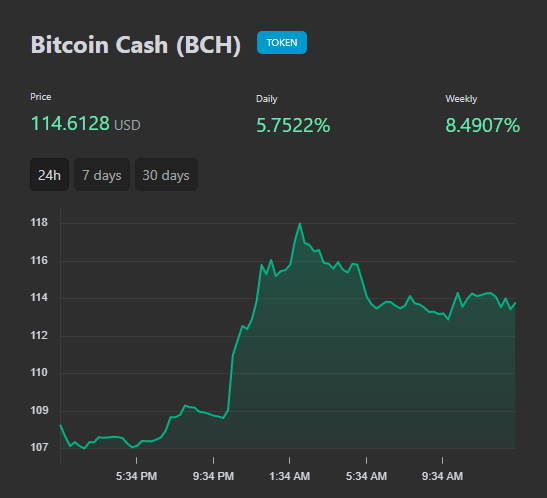The height and width of the screenshot is (498, 547).
Task: Click the 5:34 PM axis tick label
Action: [x=136, y=476]
